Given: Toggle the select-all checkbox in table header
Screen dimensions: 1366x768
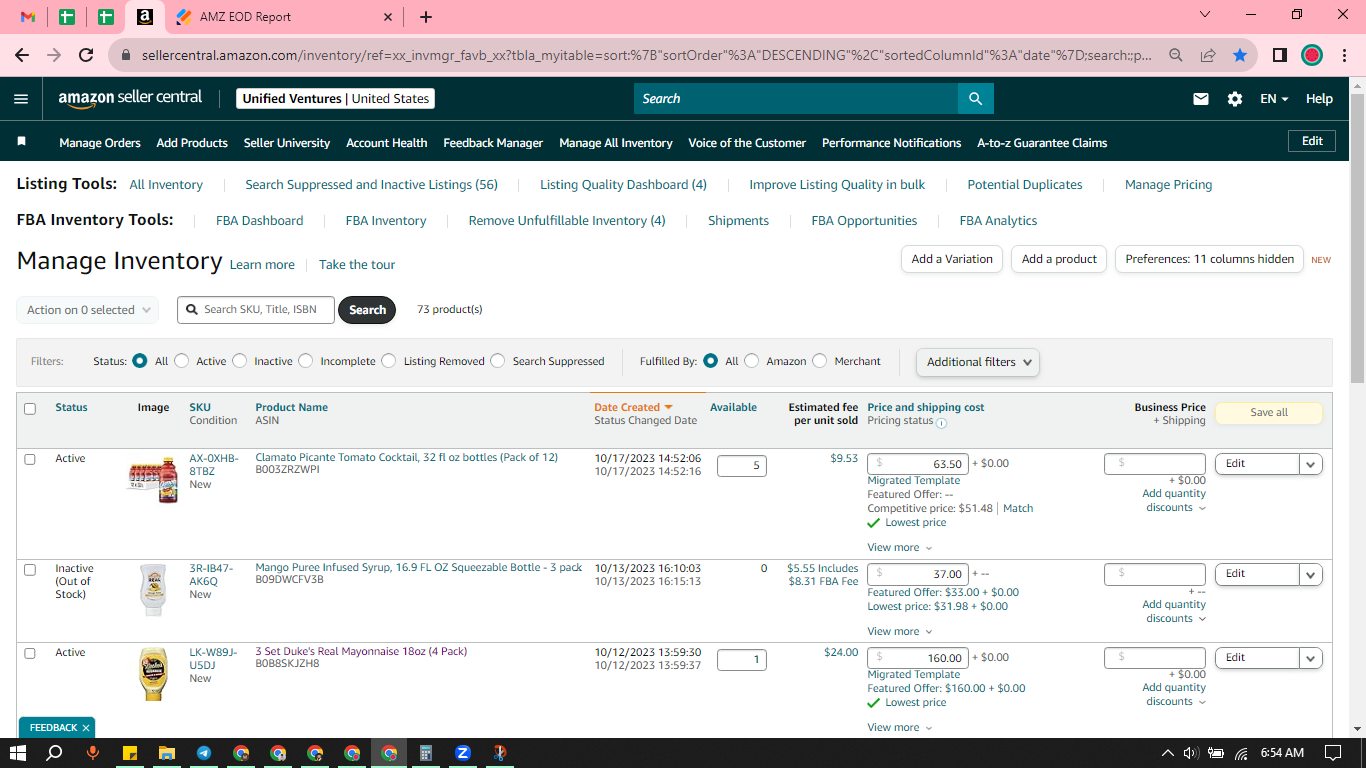Looking at the screenshot, I should (x=30, y=408).
